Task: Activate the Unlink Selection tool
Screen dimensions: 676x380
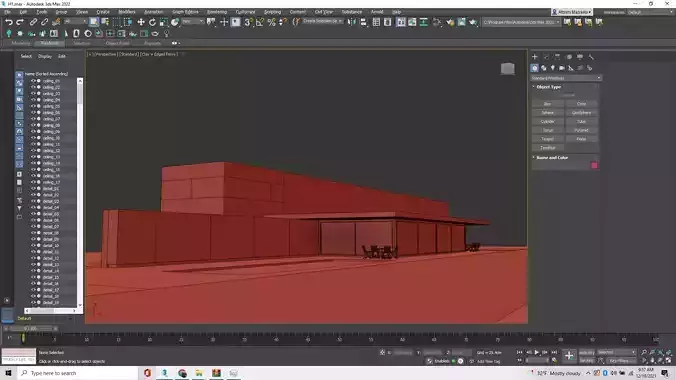Action: 44,22
